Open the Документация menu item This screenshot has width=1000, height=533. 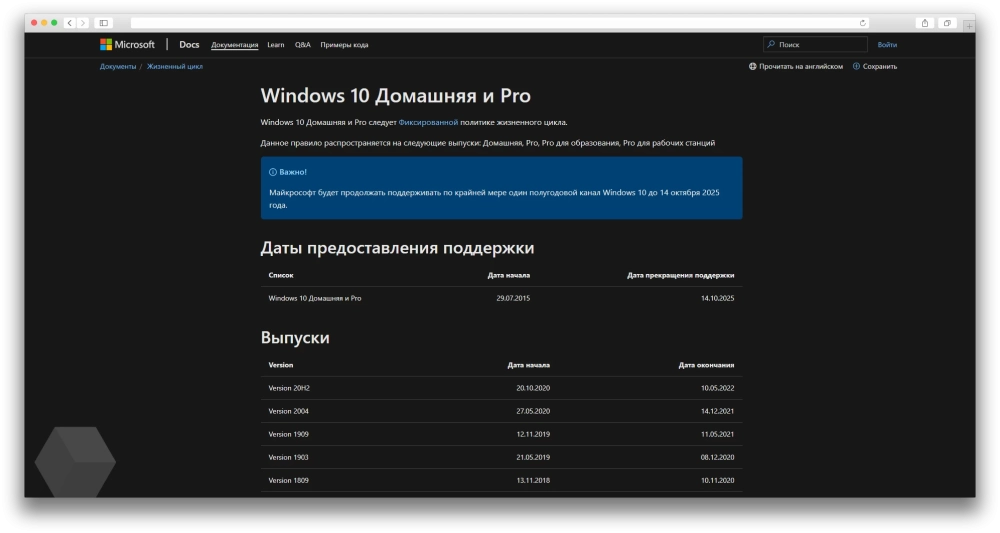coord(235,45)
